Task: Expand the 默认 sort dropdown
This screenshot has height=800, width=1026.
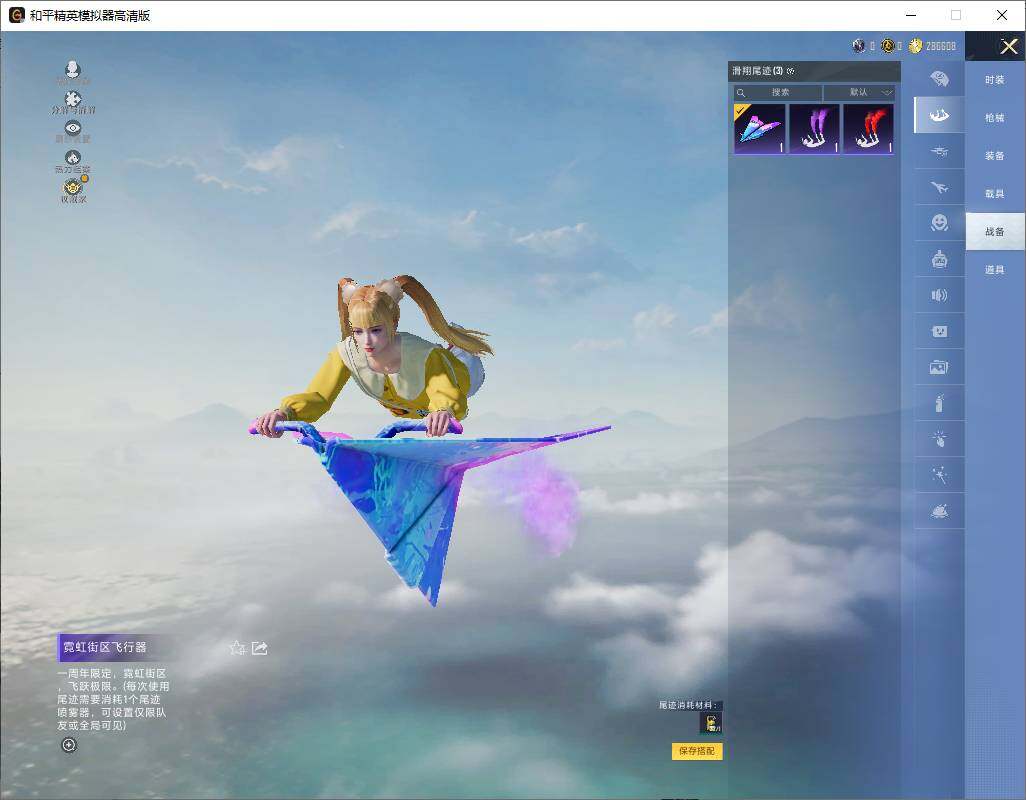Action: tap(860, 92)
